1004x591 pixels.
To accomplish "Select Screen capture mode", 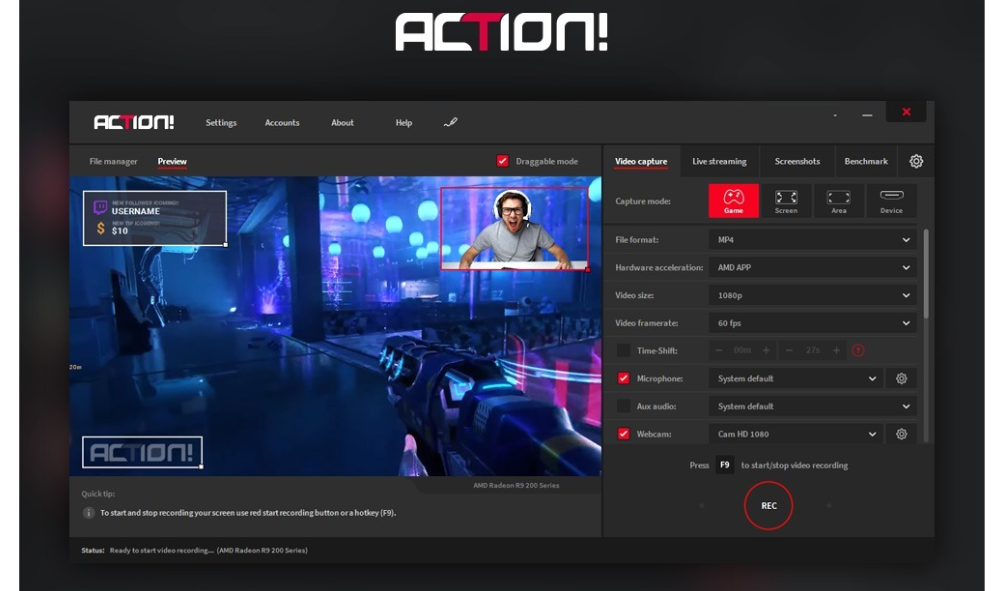I will tap(786, 201).
